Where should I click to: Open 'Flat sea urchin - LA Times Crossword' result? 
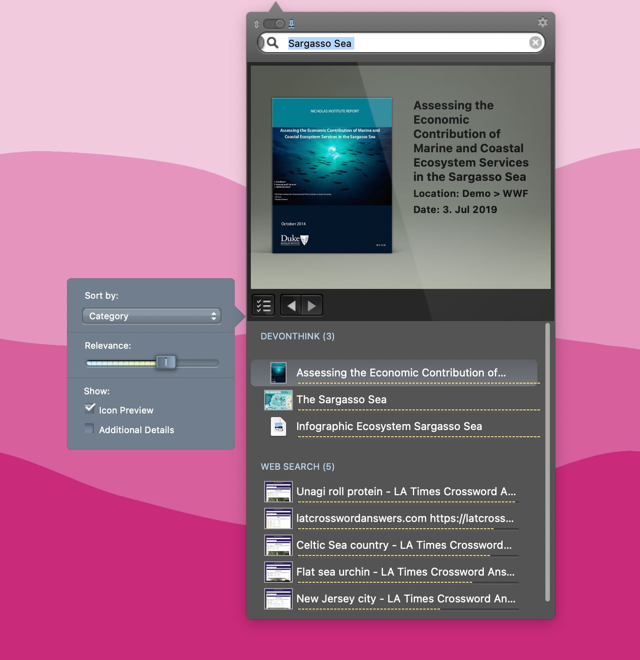pos(391,572)
